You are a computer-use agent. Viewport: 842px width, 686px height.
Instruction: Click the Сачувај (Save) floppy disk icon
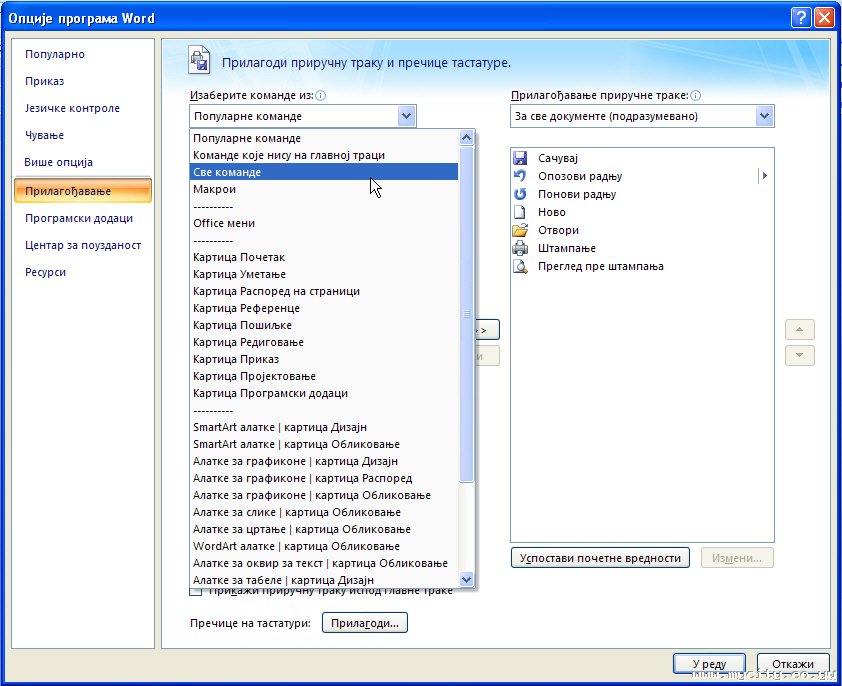tap(520, 158)
